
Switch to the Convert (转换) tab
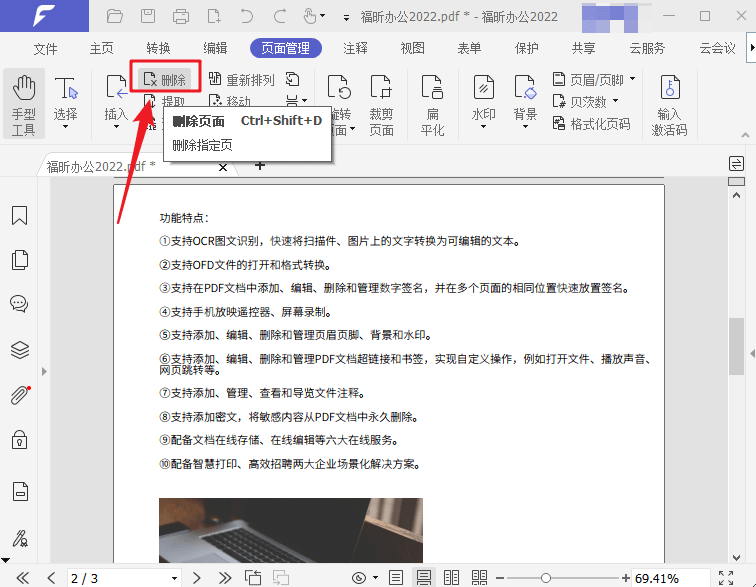click(x=159, y=48)
